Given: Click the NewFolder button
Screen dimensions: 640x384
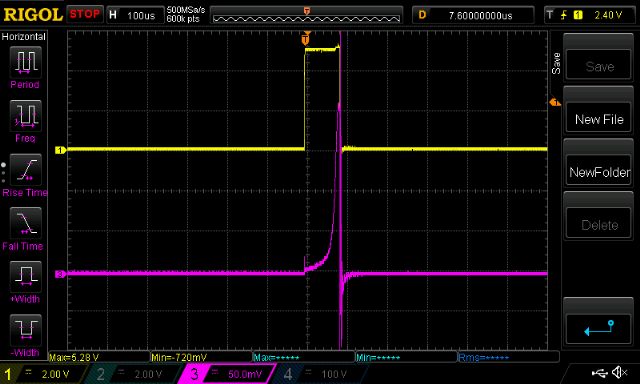Looking at the screenshot, I should [598, 172].
